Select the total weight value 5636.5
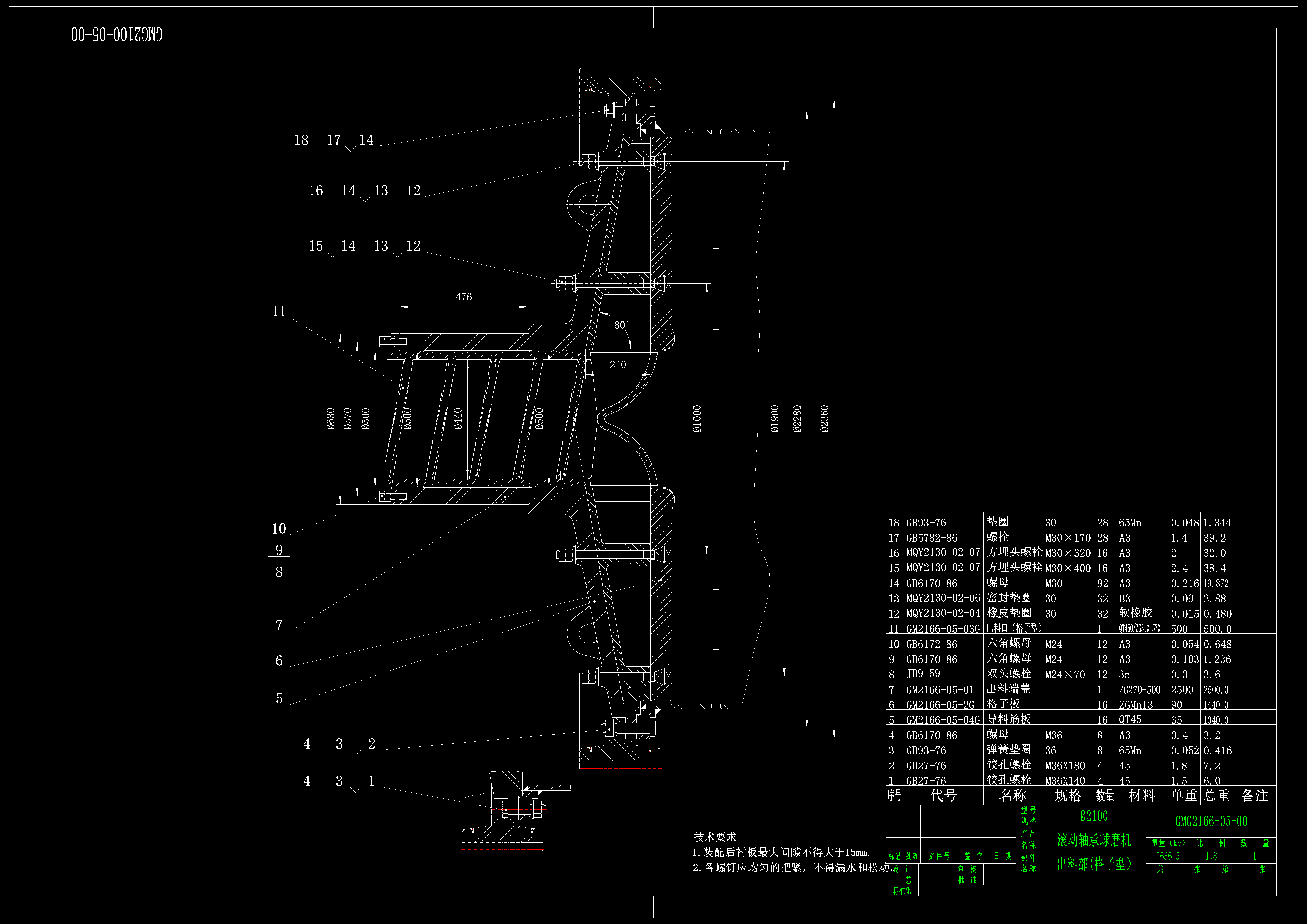Screen dimensions: 1307x924 pyautogui.click(x=1168, y=856)
